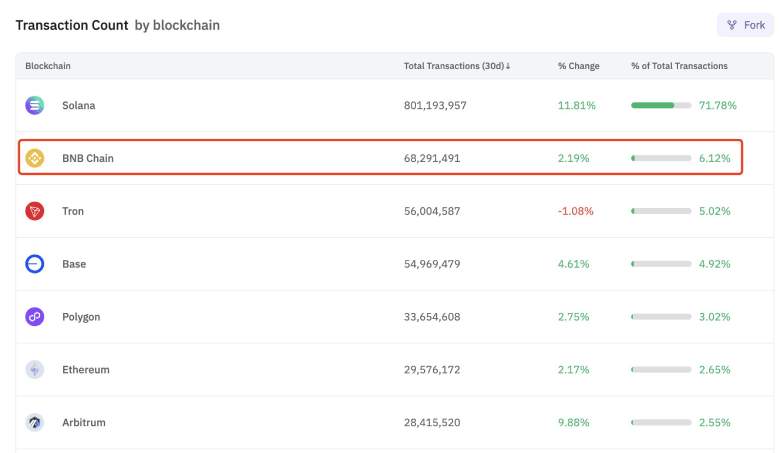The width and height of the screenshot is (780, 453).
Task: Click the BNB Chain logo icon
Action: click(x=35, y=158)
